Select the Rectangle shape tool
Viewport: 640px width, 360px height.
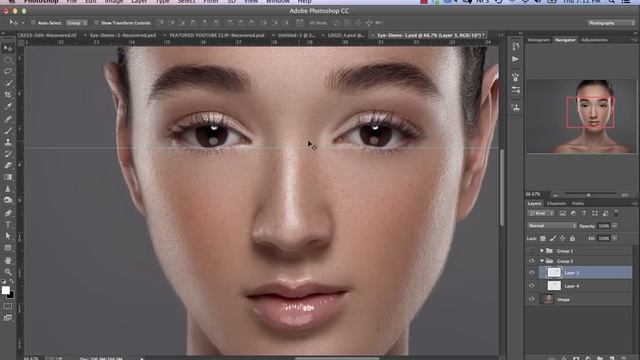pyautogui.click(x=8, y=248)
